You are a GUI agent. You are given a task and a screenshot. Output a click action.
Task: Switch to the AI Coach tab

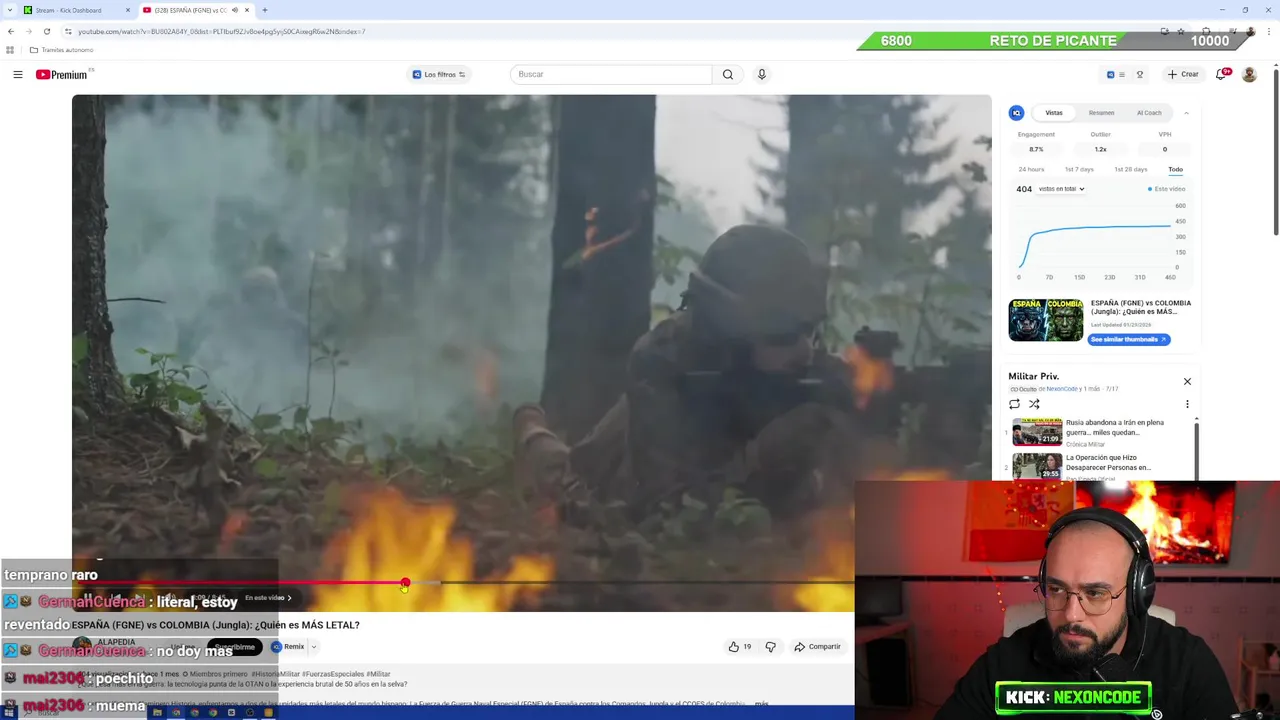click(1149, 113)
